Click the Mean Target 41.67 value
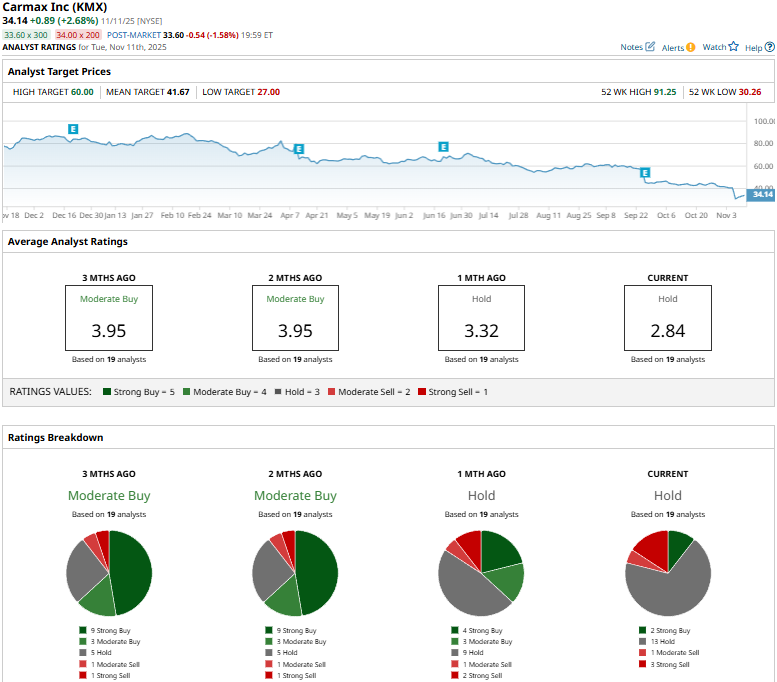The height and width of the screenshot is (682, 777). coord(178,92)
